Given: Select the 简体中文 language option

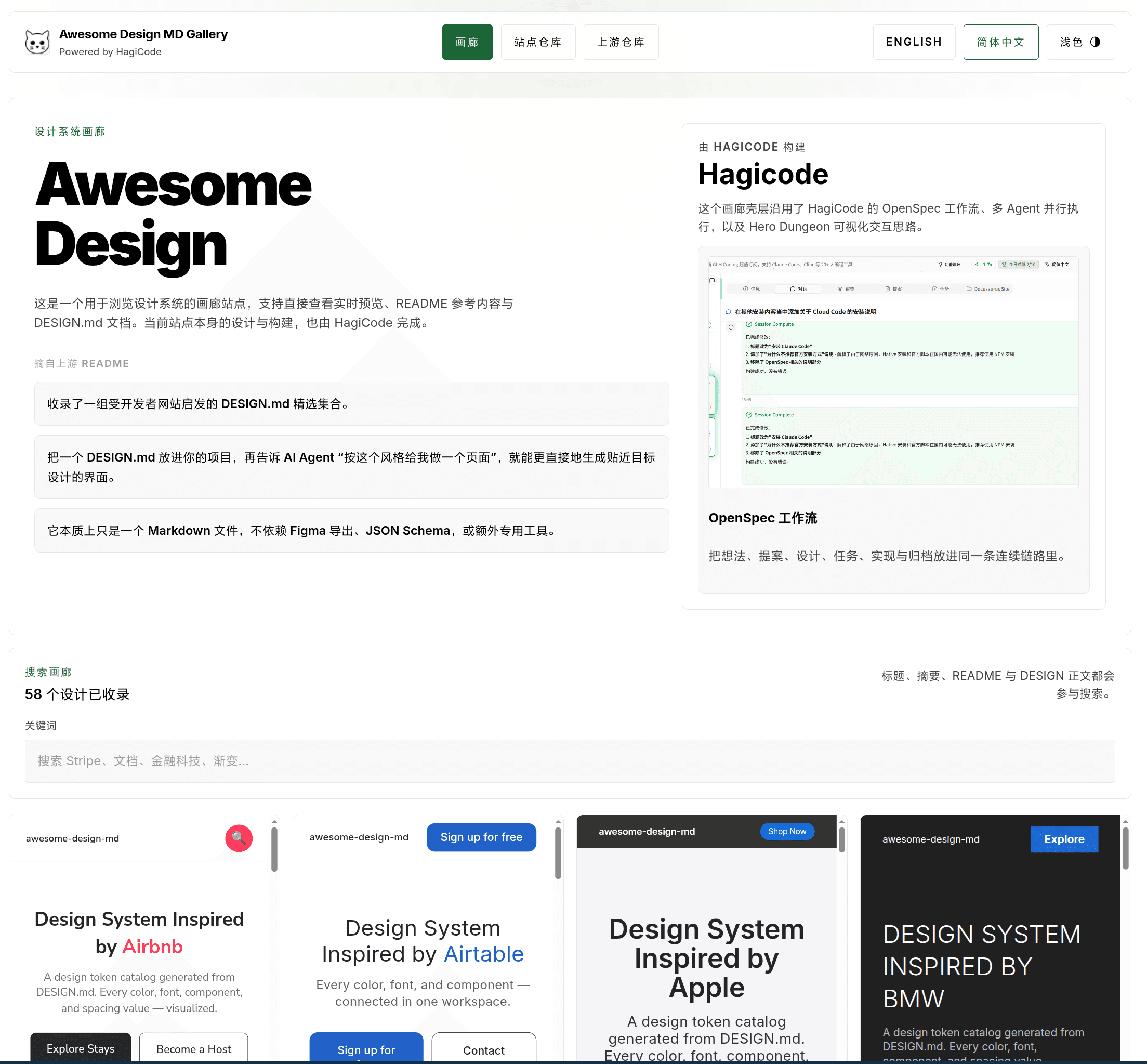Looking at the screenshot, I should [1000, 42].
